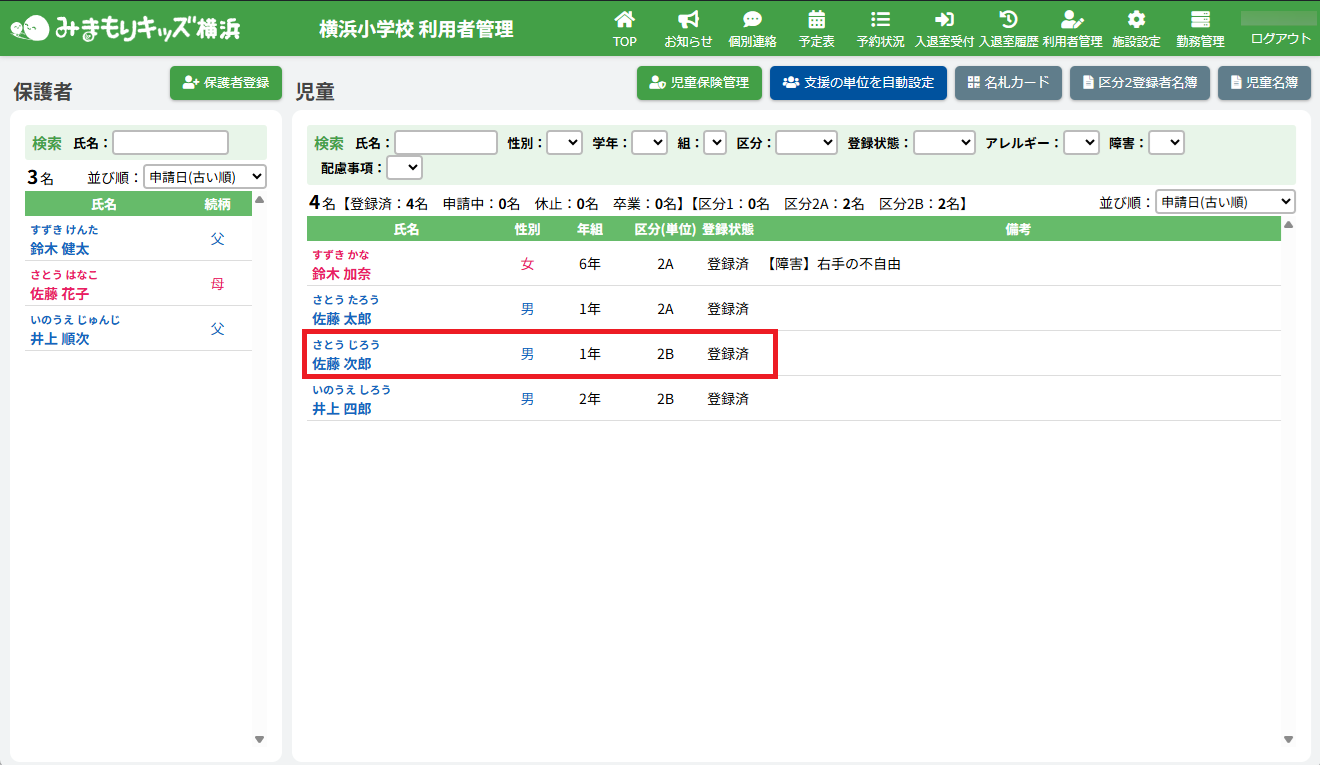Click ログアウト in the header
Viewport: 1320px width, 765px height.
coord(1280,39)
